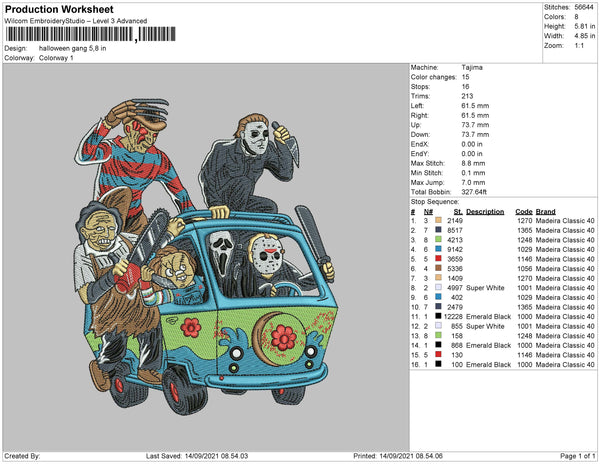Click the 'Created By:' footer label
This screenshot has width=600, height=464.
tap(22, 456)
